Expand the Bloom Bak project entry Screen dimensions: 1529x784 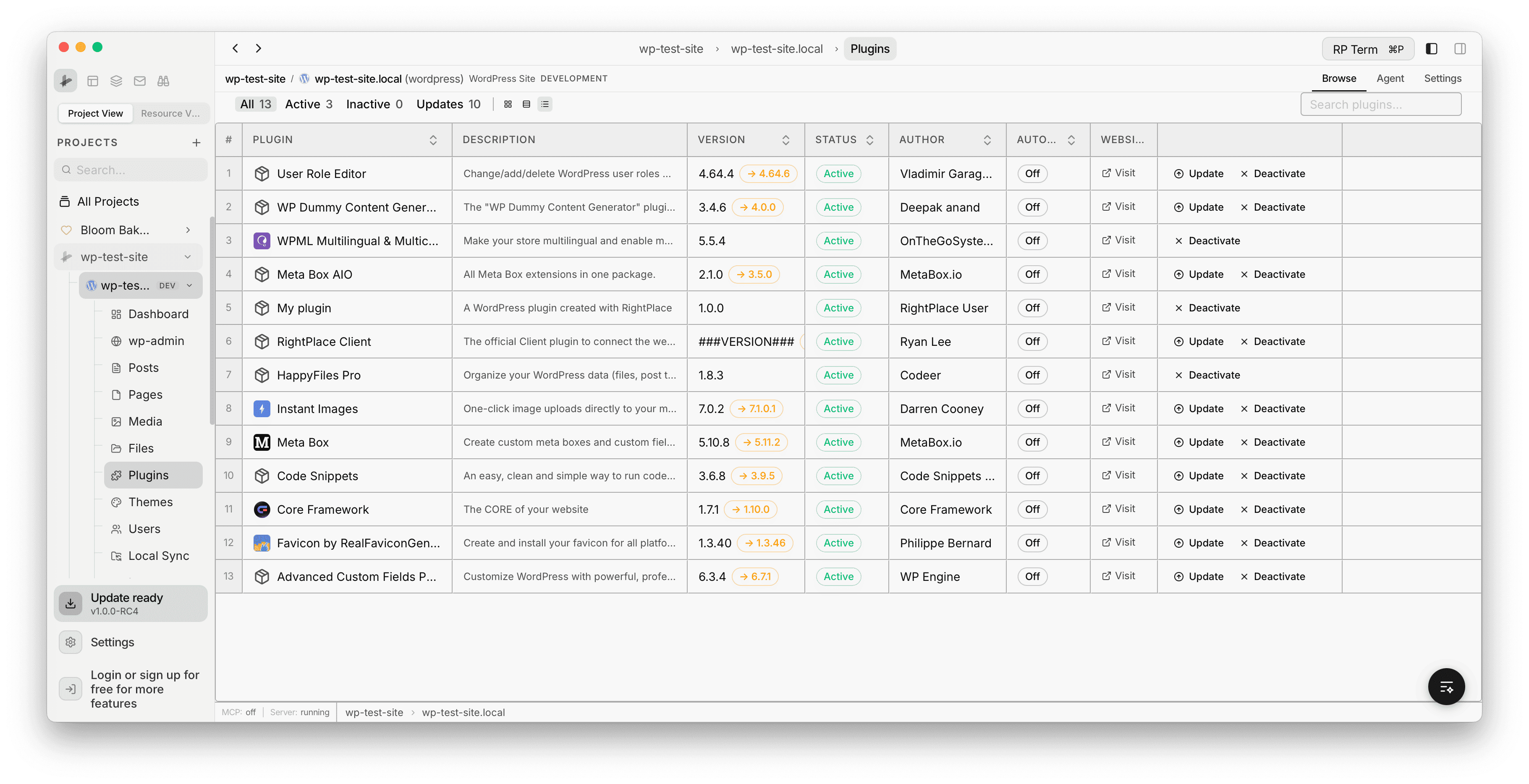pyautogui.click(x=188, y=230)
